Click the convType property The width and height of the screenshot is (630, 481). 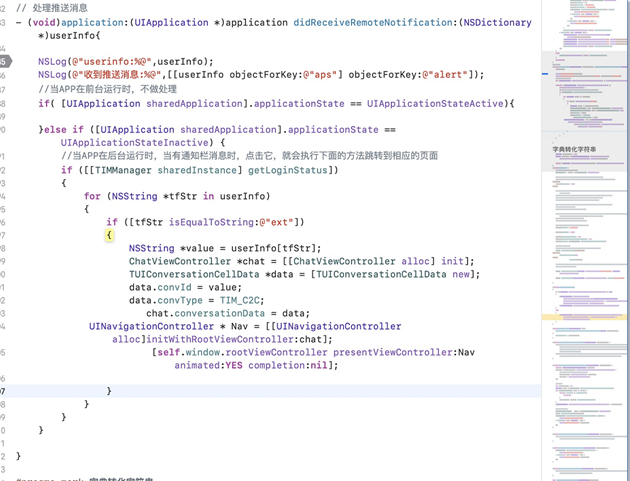[x=180, y=301]
